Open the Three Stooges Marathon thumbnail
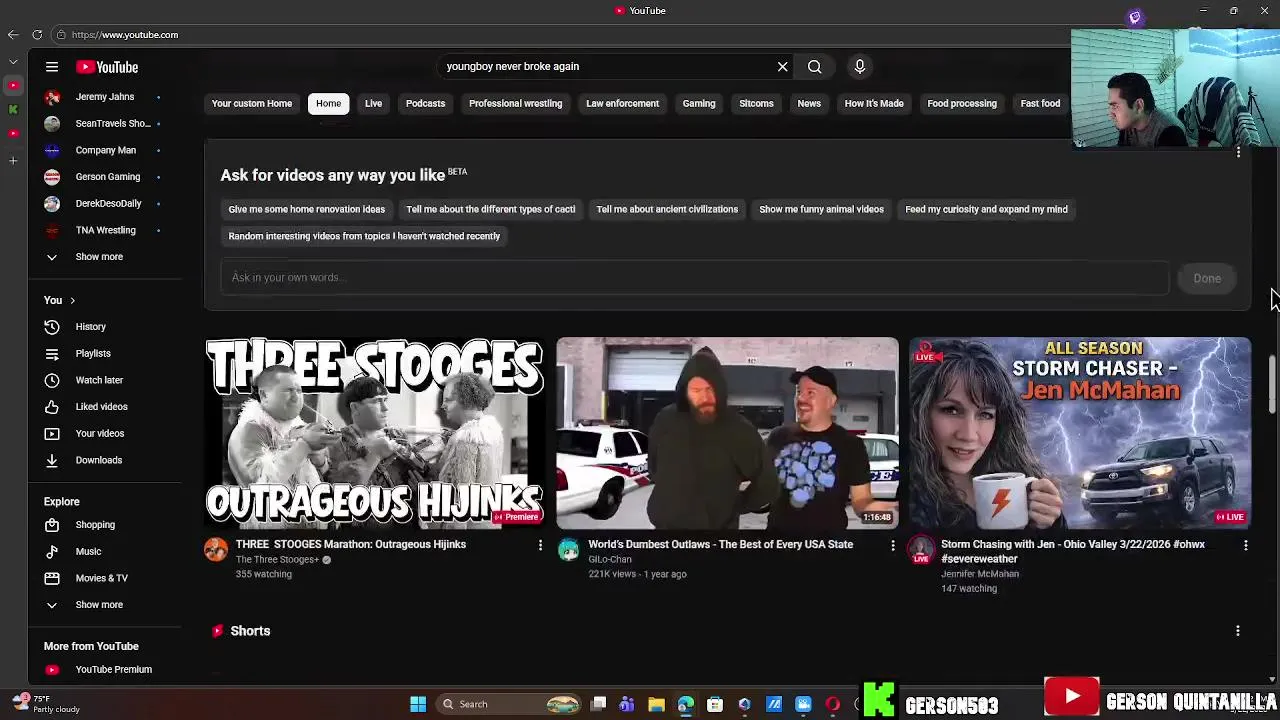 [375, 433]
